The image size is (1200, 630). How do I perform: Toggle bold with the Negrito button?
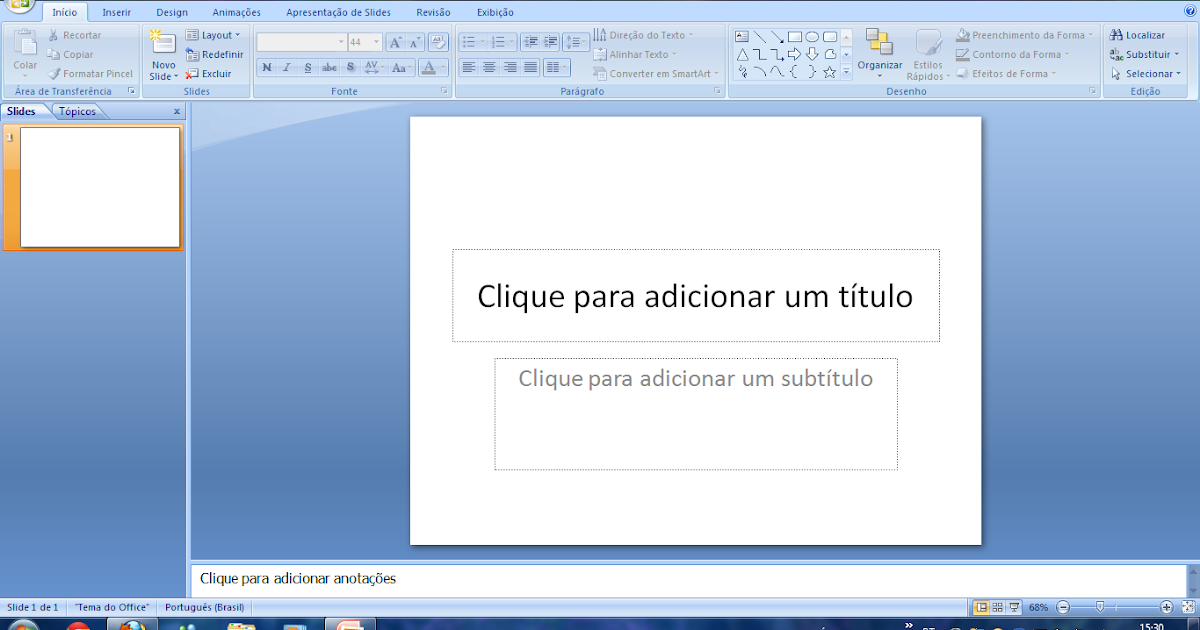coord(267,67)
